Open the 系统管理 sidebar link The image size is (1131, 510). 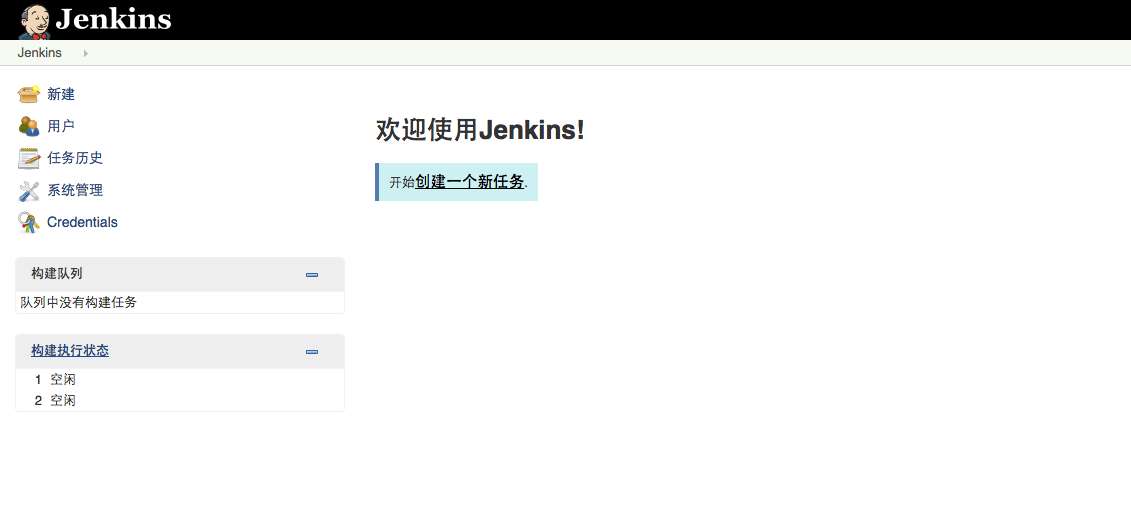click(75, 190)
